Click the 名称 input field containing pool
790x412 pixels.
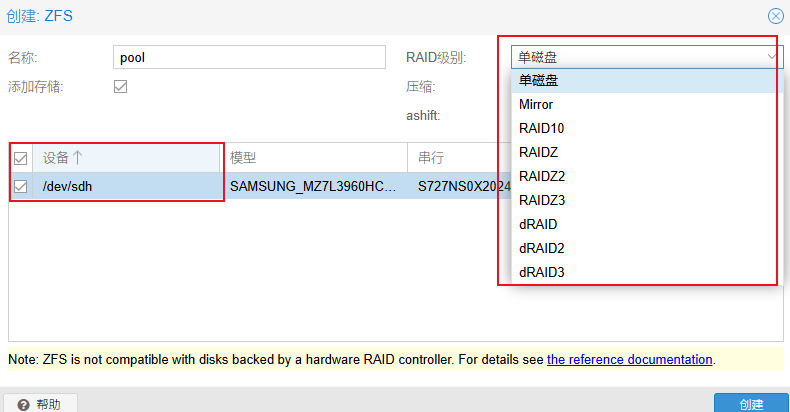coord(249,57)
